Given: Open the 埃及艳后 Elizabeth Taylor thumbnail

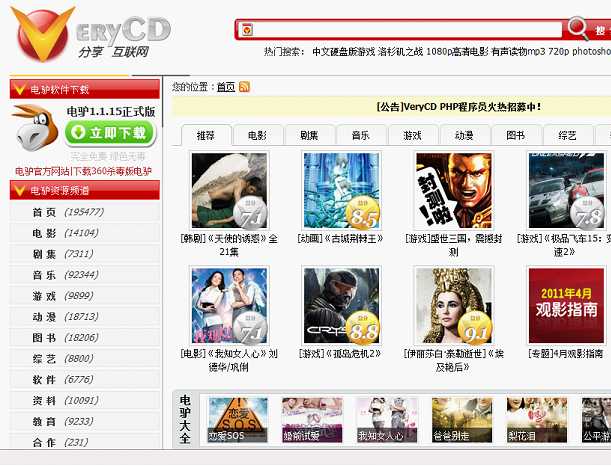Looking at the screenshot, I should pos(454,306).
